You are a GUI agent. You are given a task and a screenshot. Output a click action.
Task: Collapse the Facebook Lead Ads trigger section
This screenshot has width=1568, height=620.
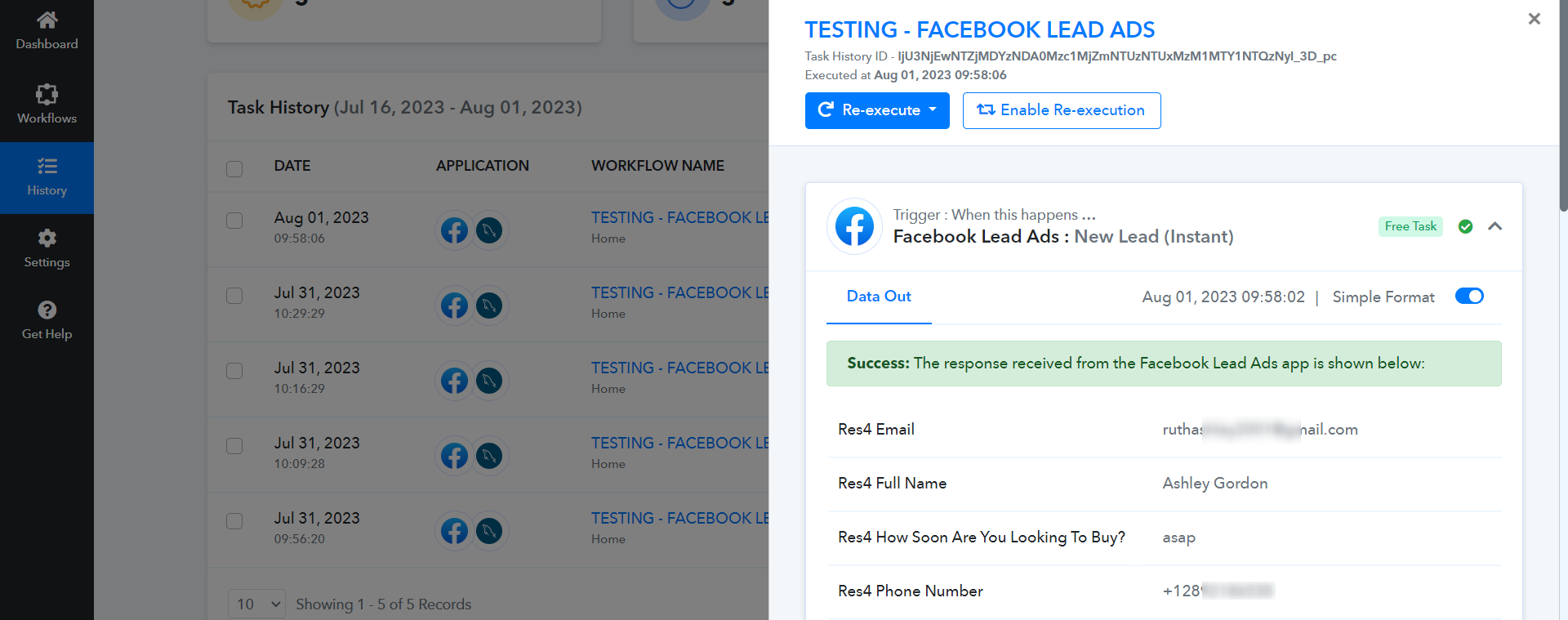point(1494,226)
